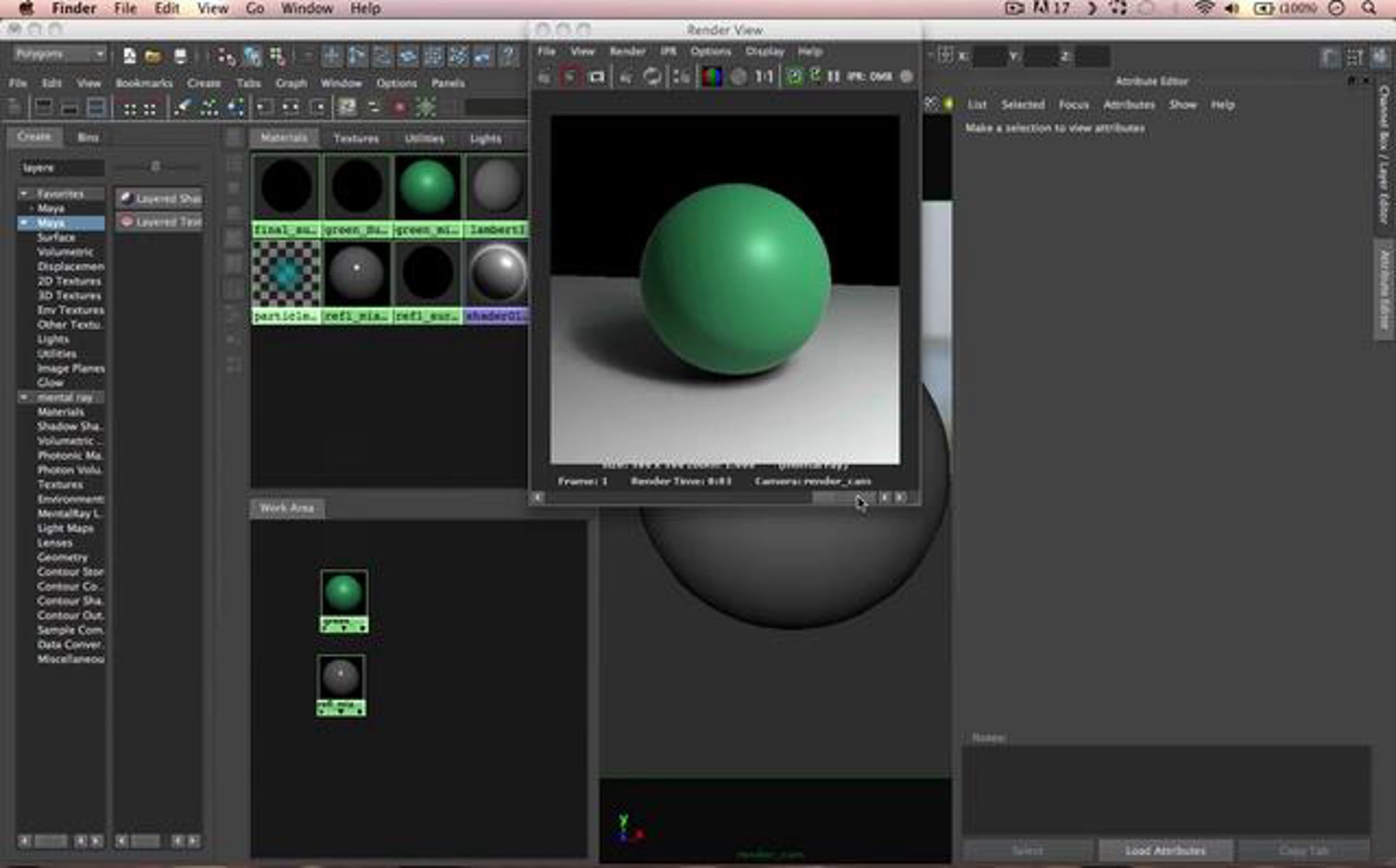
Task: Click the new scene icon in Maya toolbar
Action: point(129,56)
